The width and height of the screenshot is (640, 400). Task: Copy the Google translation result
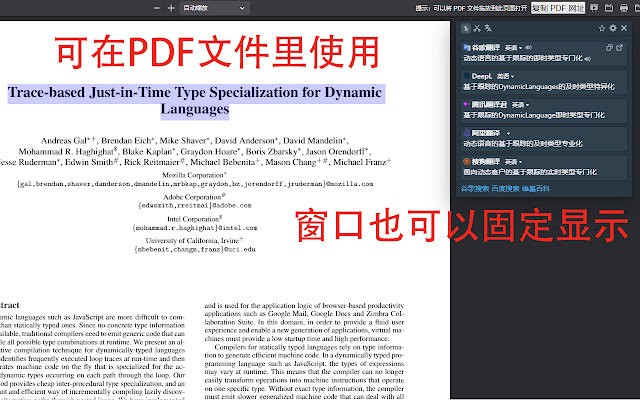pos(611,47)
